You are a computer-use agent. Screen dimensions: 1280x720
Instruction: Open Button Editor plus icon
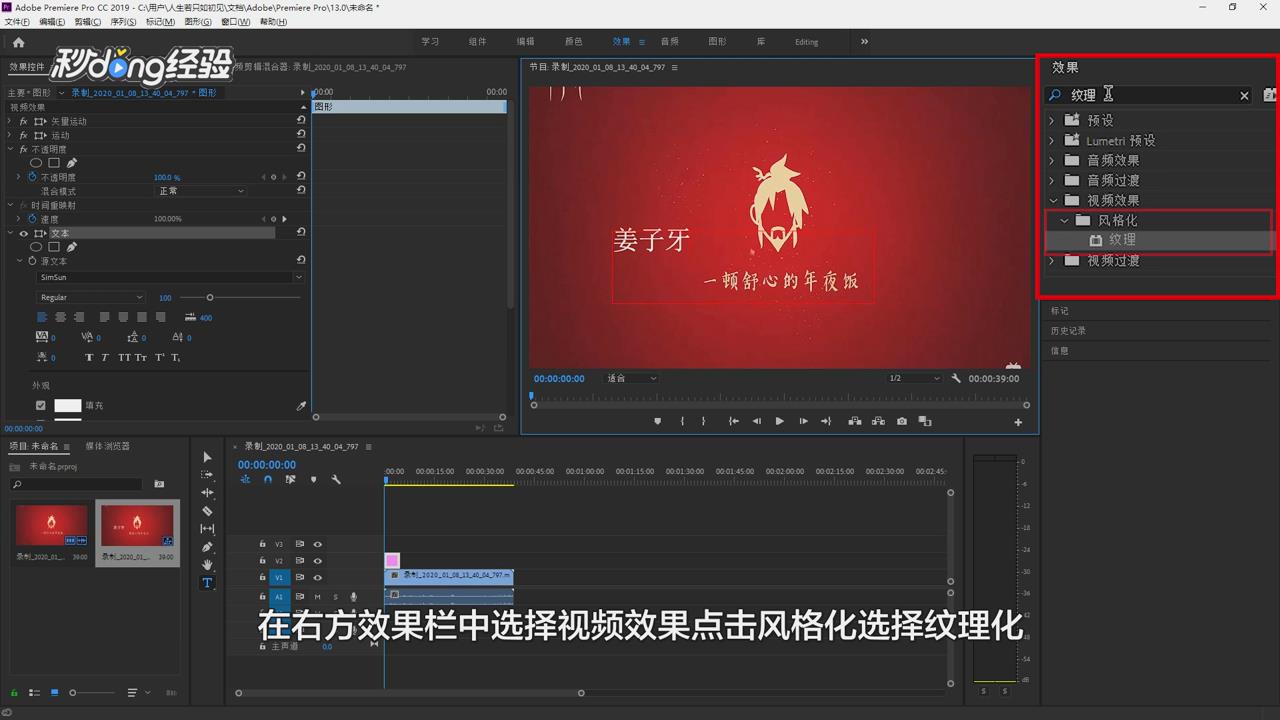pyautogui.click(x=1018, y=422)
